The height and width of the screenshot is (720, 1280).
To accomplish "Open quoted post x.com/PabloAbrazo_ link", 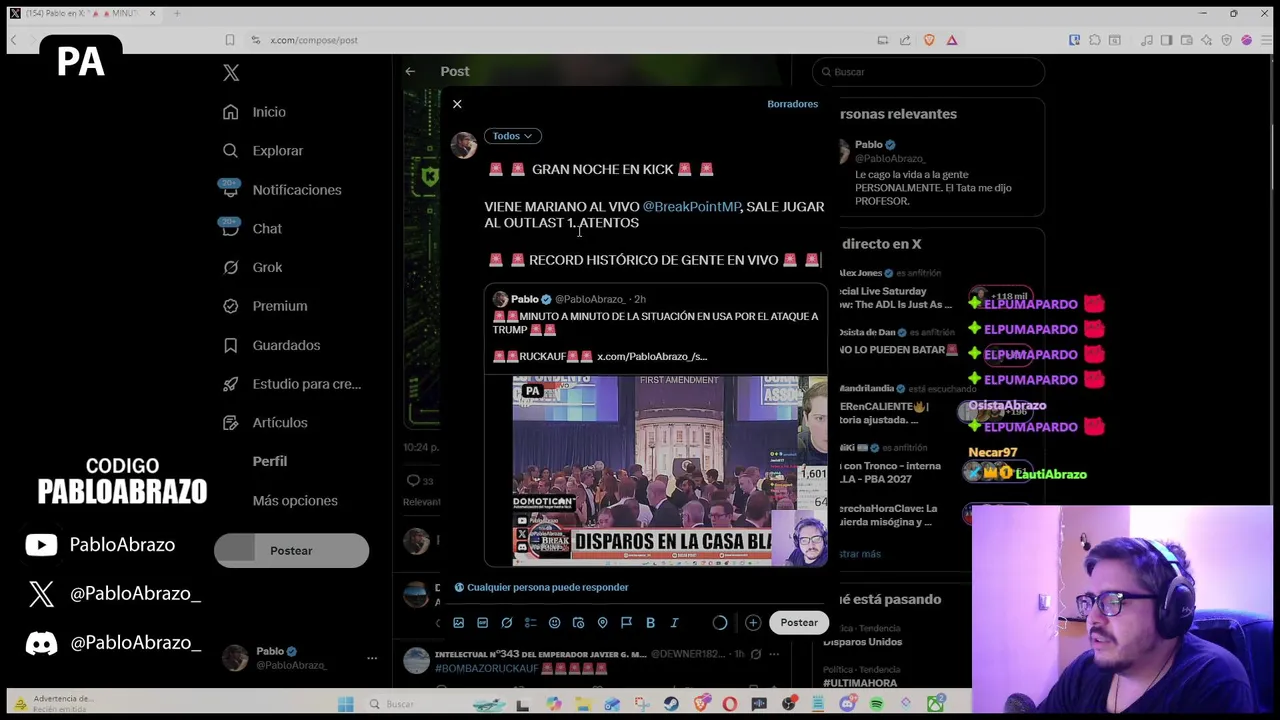I will pyautogui.click(x=652, y=357).
